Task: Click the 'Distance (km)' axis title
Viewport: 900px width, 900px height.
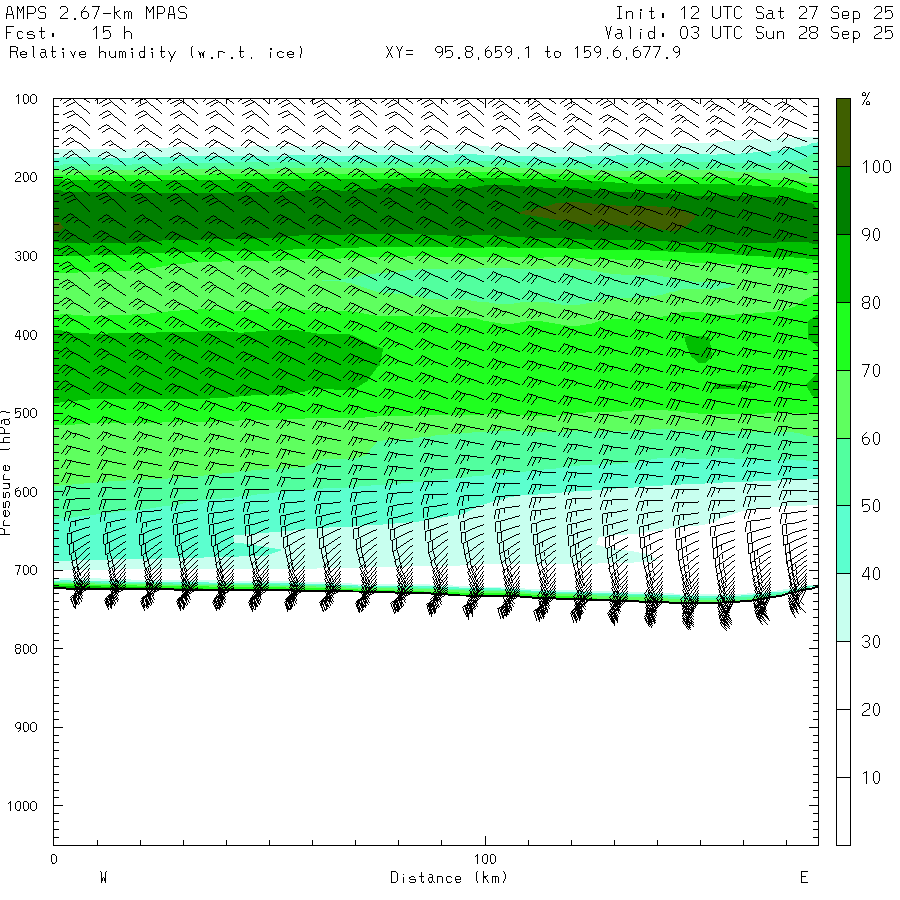Action: pyautogui.click(x=449, y=878)
